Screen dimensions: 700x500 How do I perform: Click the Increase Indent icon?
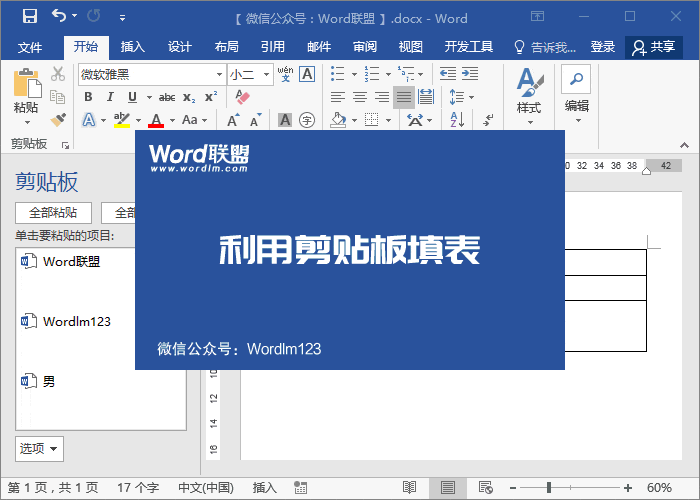(x=470, y=73)
